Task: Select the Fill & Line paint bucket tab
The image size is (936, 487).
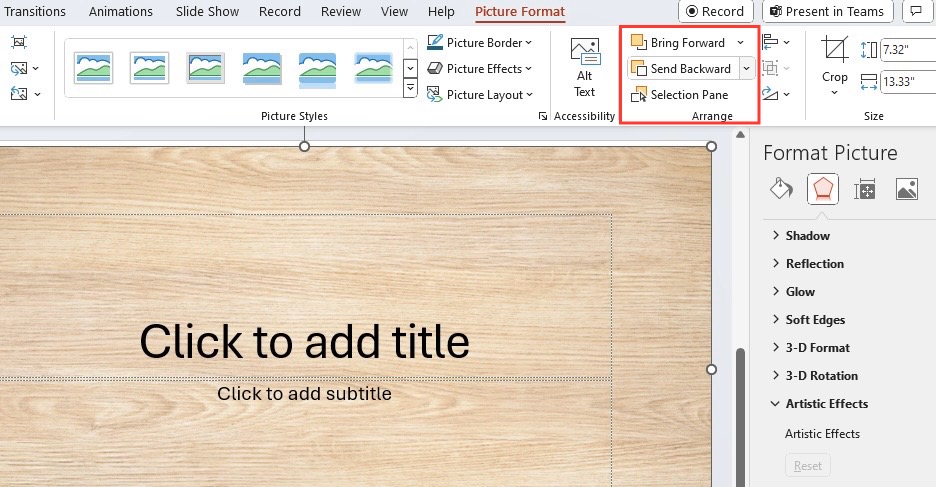Action: click(x=781, y=189)
